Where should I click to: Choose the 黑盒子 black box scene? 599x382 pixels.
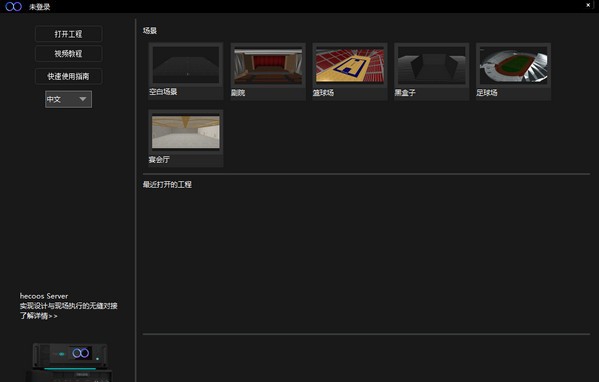431,65
